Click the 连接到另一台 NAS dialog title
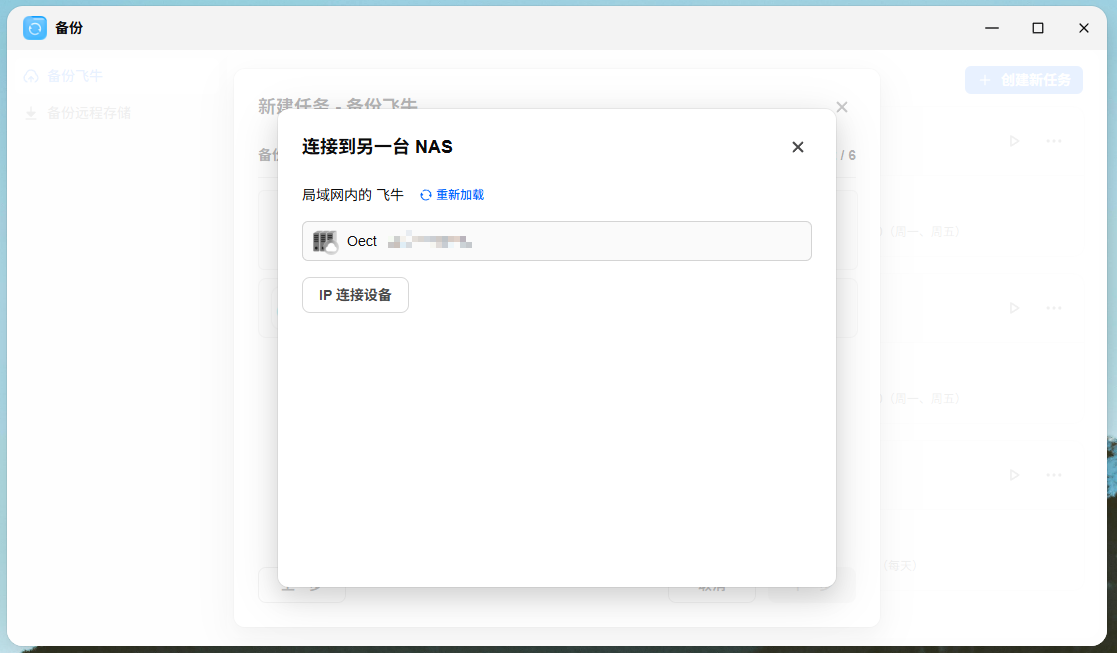The height and width of the screenshot is (653, 1117). 377,147
